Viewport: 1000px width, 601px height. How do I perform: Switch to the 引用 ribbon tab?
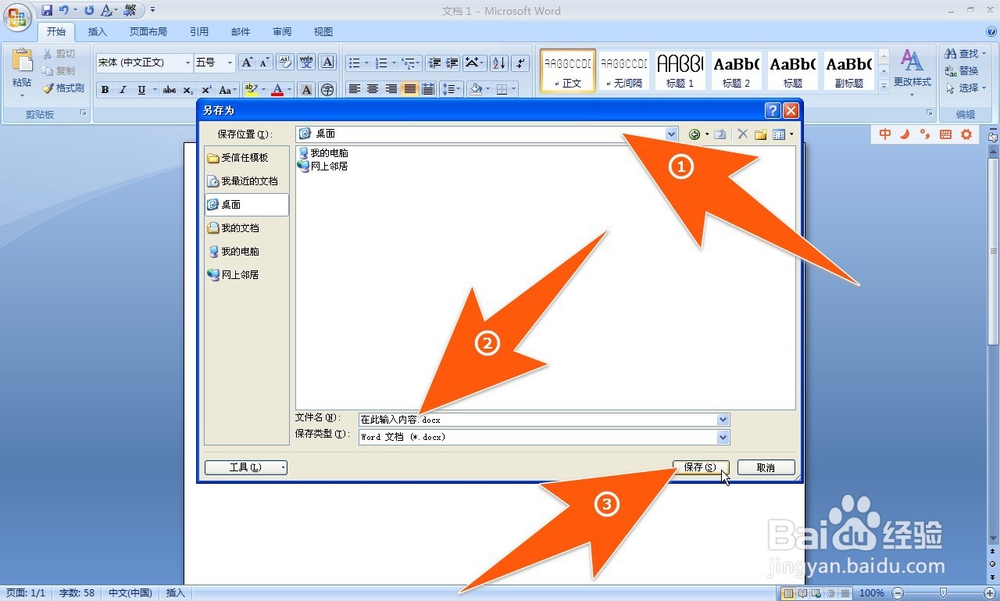[x=199, y=31]
